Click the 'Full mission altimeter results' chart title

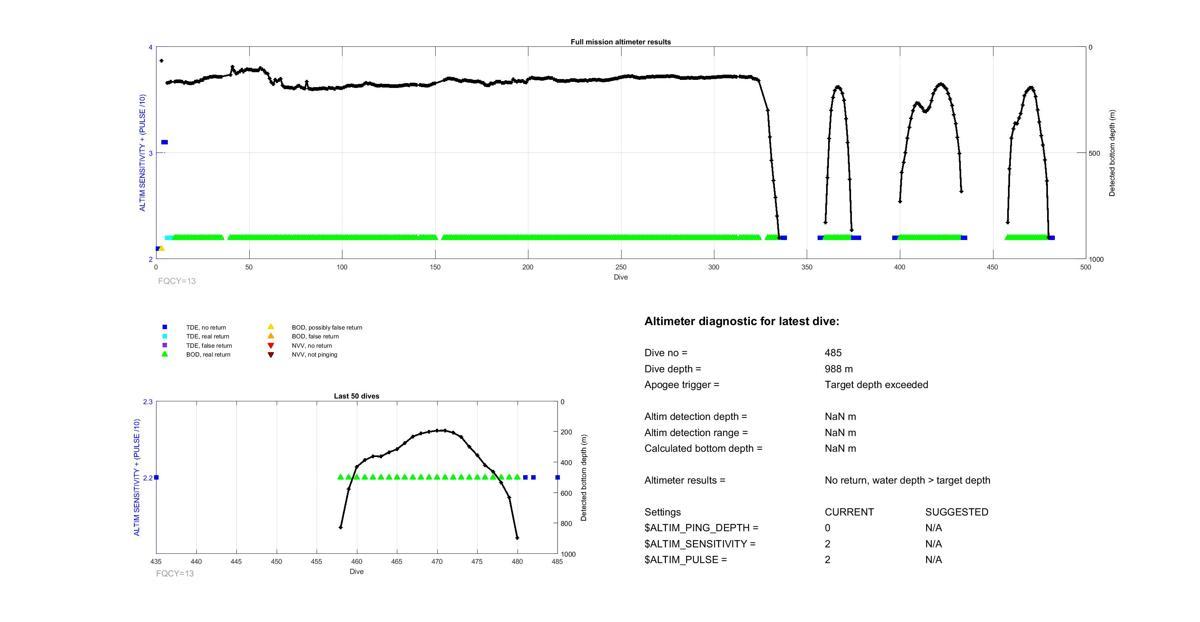pos(621,42)
